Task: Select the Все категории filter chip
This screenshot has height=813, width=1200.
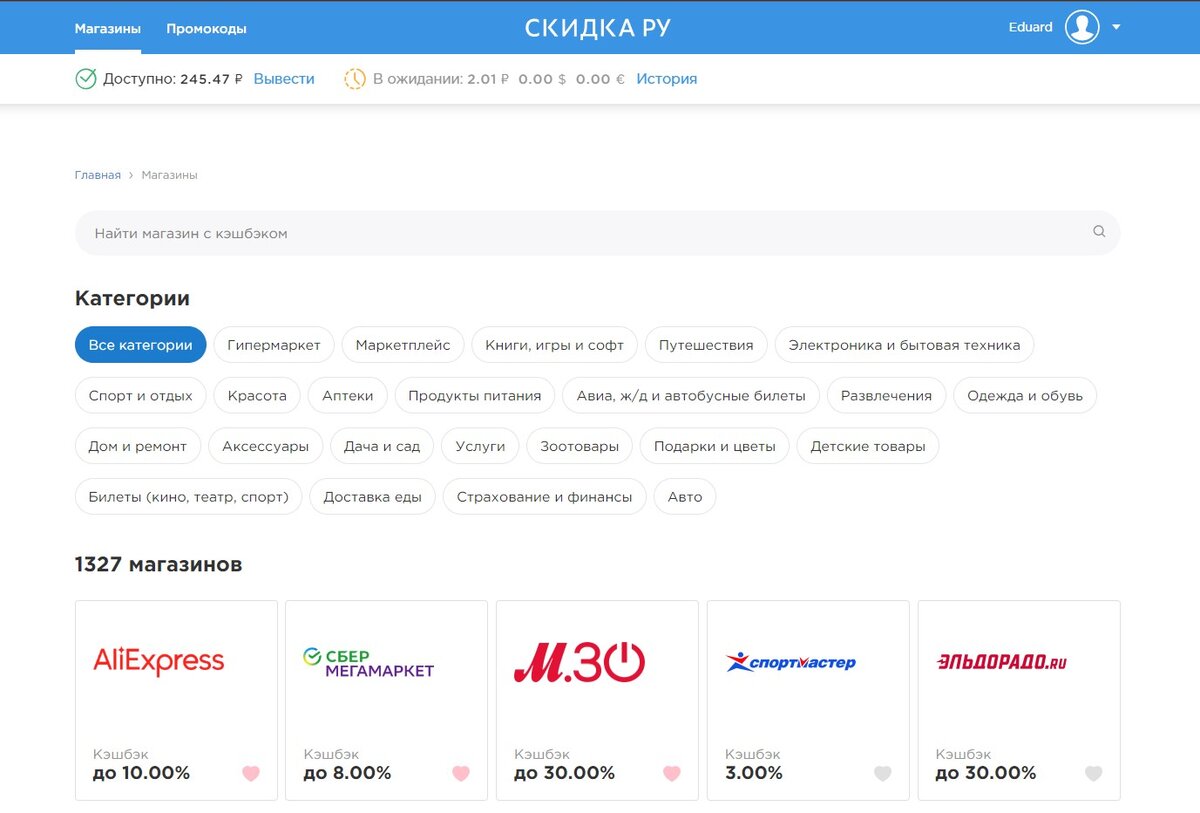Action: [x=140, y=344]
